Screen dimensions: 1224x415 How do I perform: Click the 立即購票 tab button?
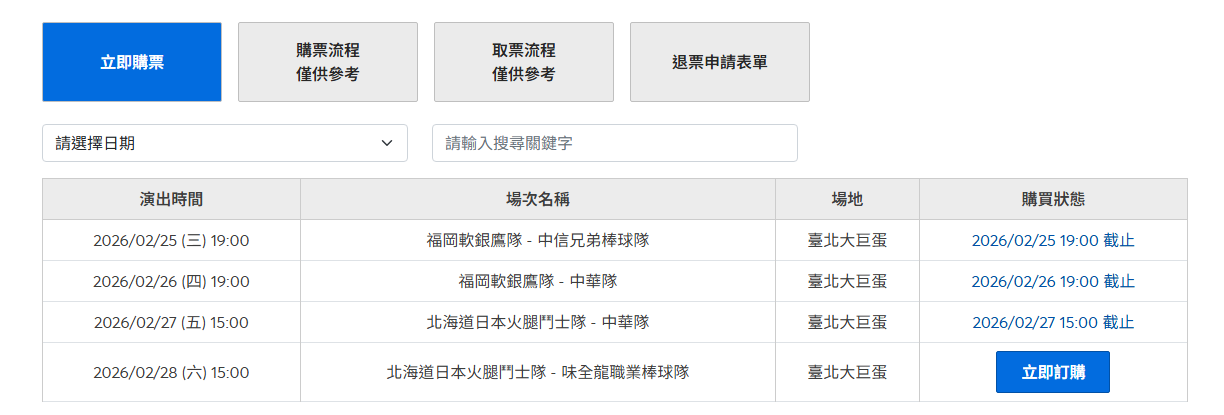132,62
